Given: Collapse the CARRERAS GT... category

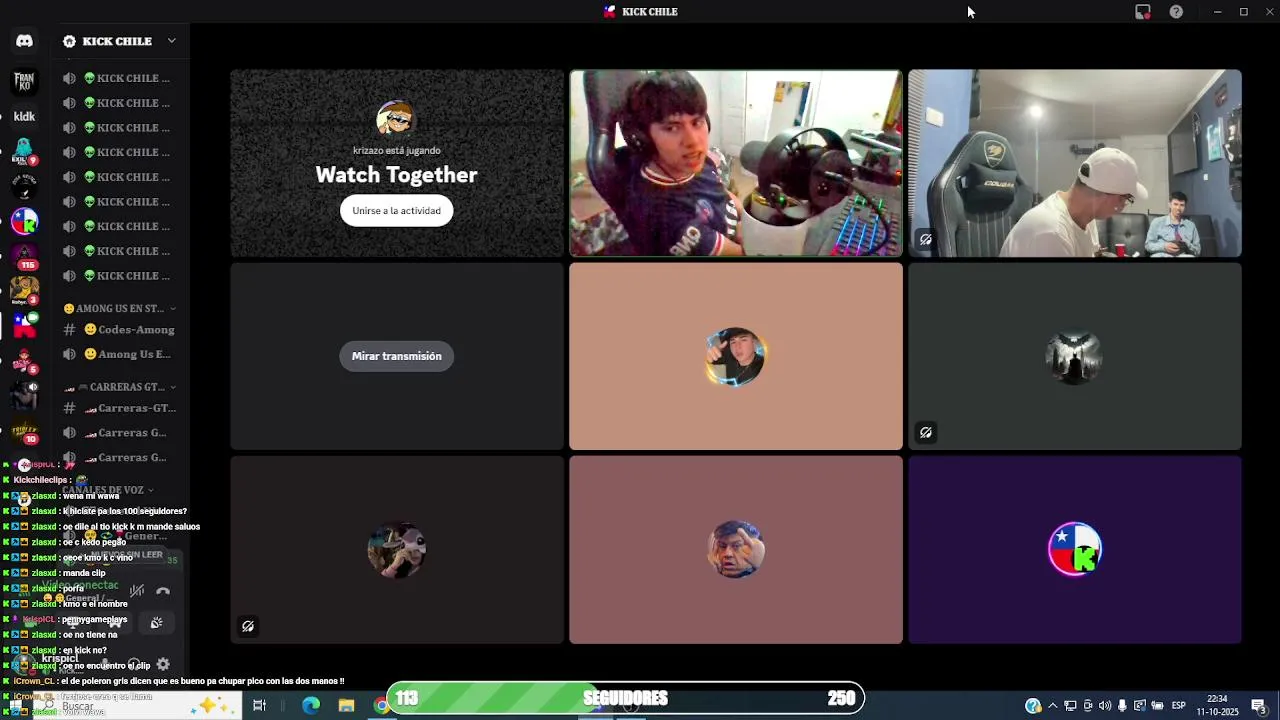Looking at the screenshot, I should [x=120, y=387].
